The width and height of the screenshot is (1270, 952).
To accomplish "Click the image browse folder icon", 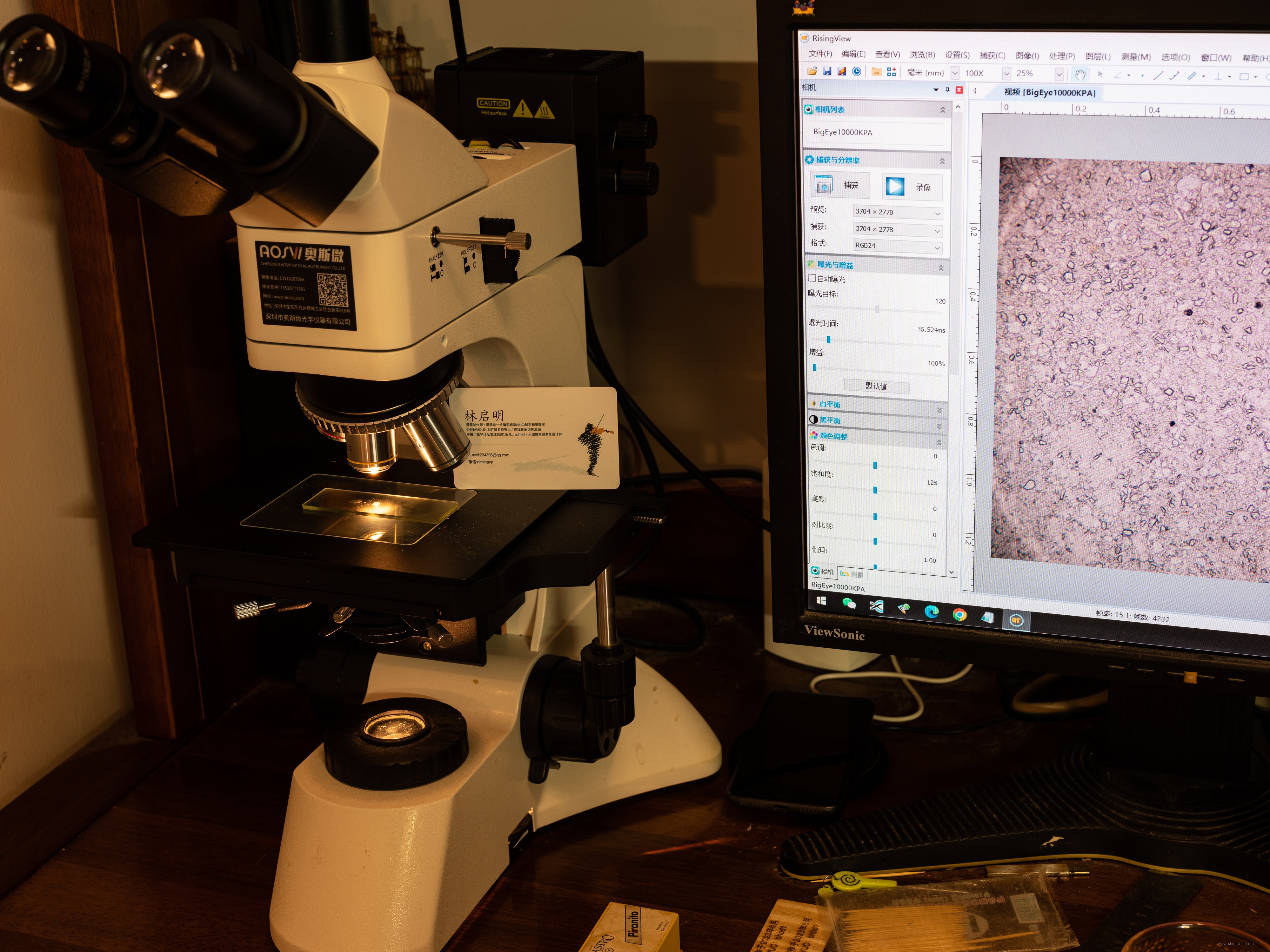I will point(876,72).
